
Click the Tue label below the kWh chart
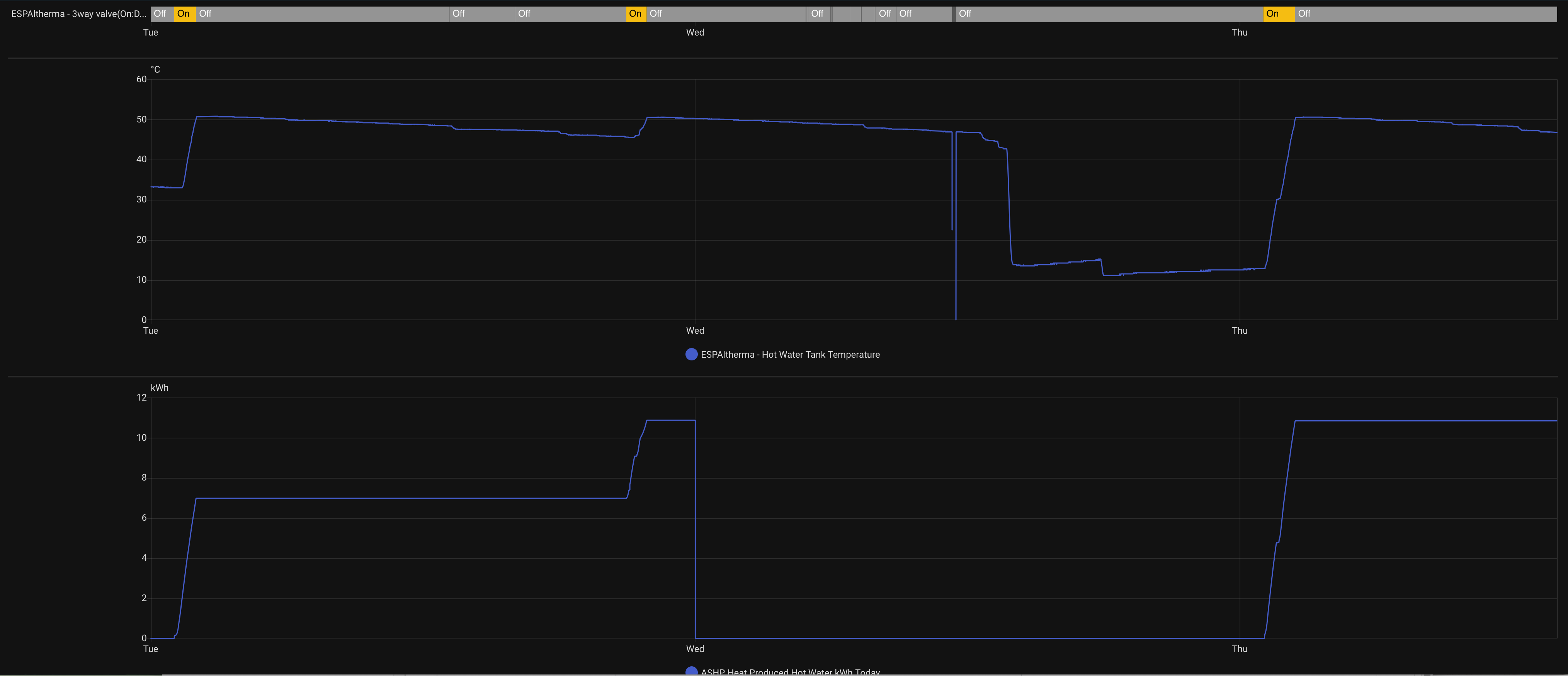click(150, 649)
